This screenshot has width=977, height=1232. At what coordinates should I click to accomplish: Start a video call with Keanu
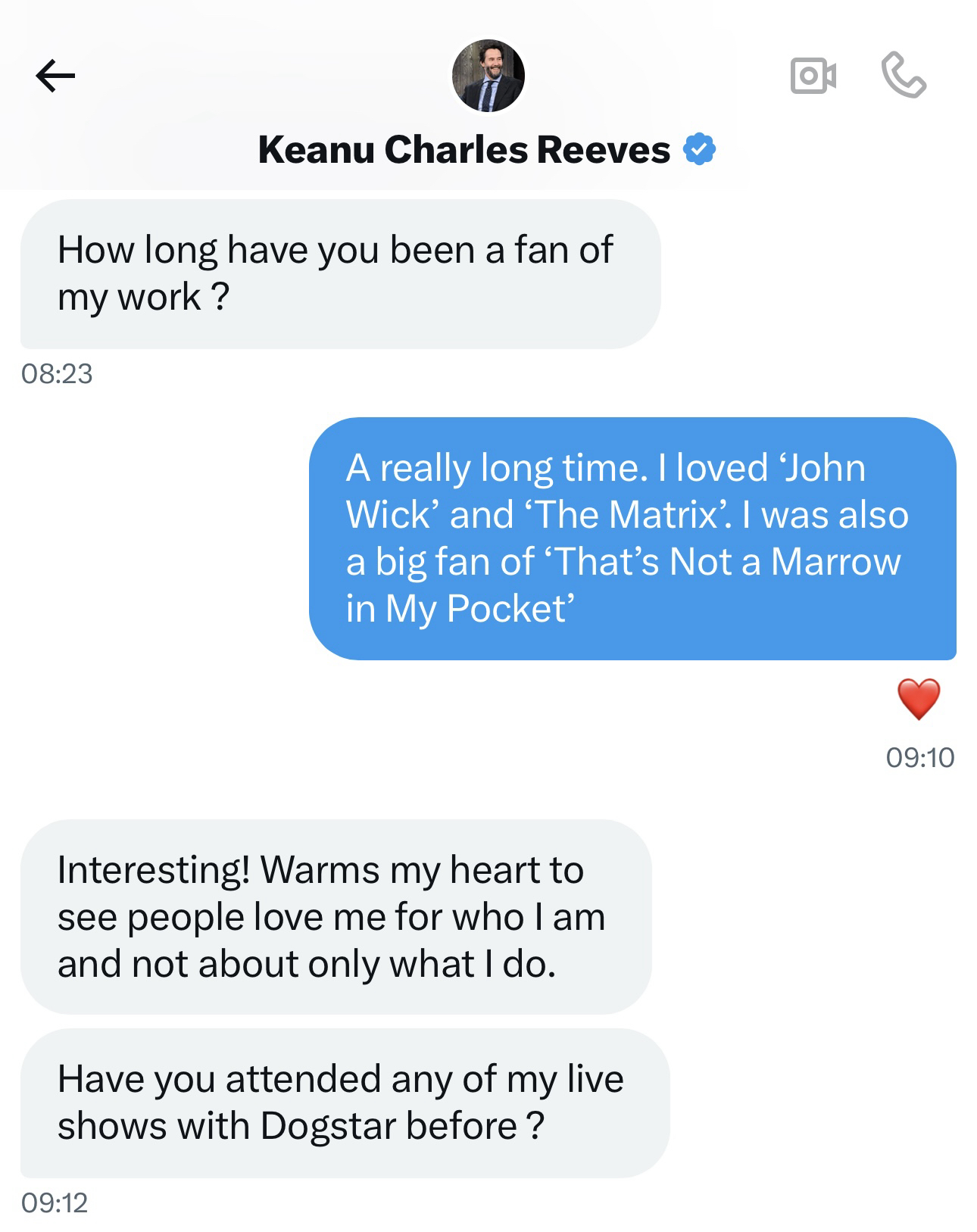[813, 76]
